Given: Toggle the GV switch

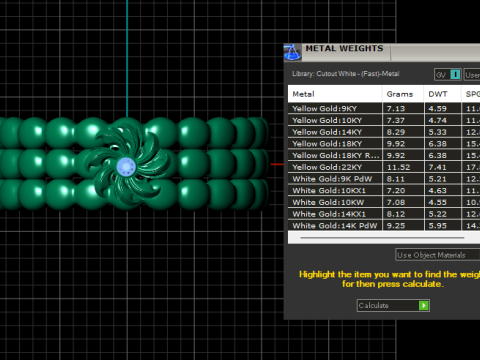Looking at the screenshot, I should [448, 75].
